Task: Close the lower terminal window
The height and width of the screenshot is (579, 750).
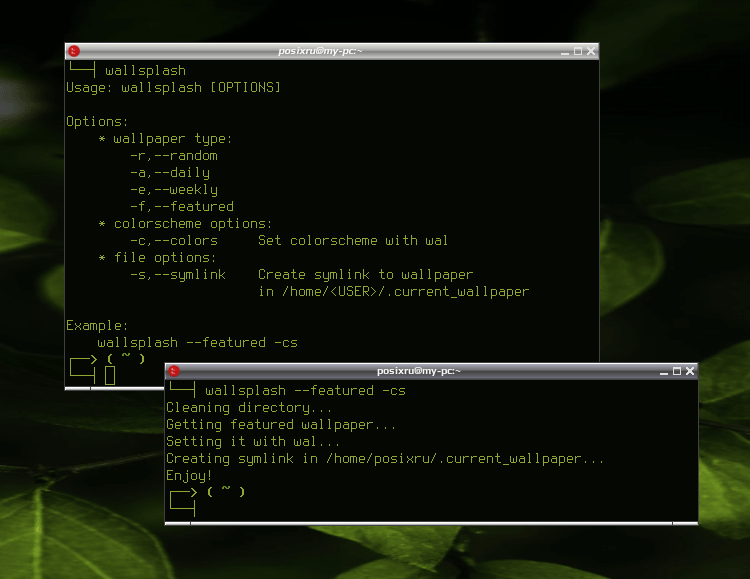Action: click(690, 371)
